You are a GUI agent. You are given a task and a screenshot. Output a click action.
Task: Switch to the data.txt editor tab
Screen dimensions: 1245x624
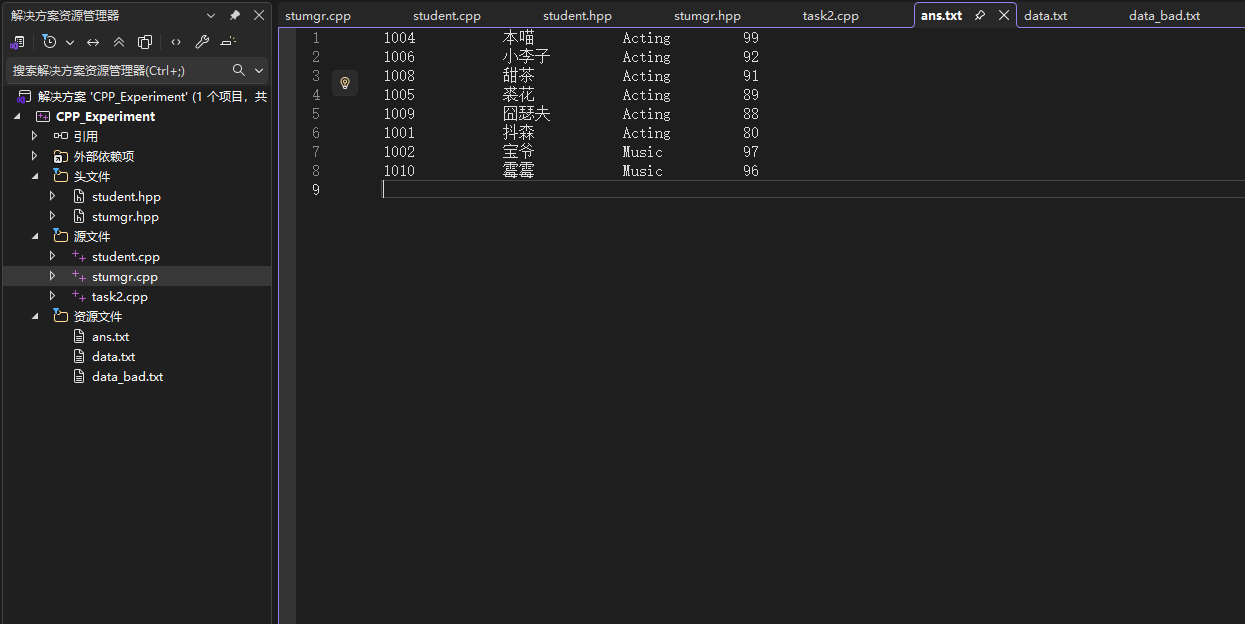point(1045,16)
